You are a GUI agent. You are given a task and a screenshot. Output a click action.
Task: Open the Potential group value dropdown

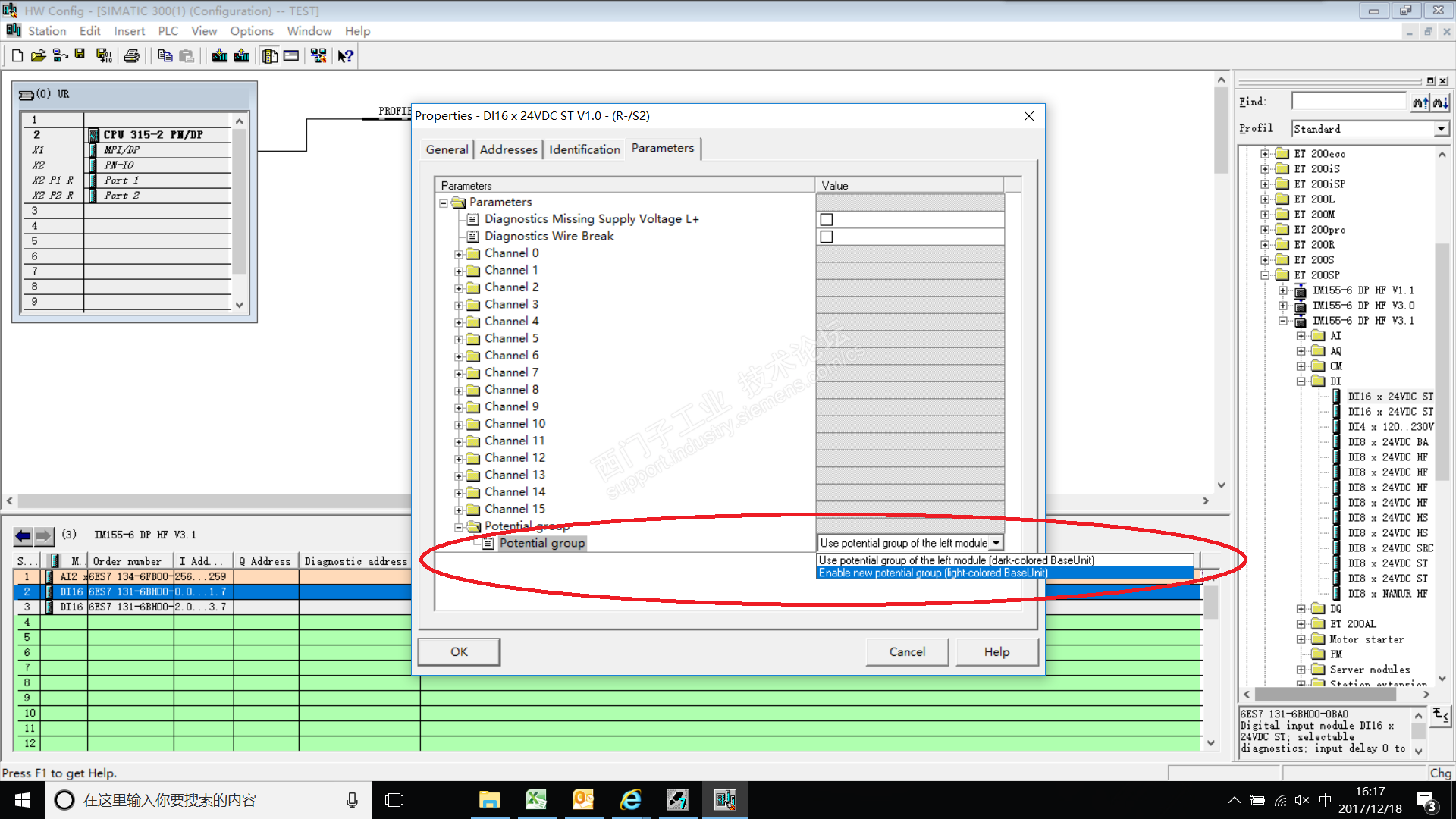996,543
